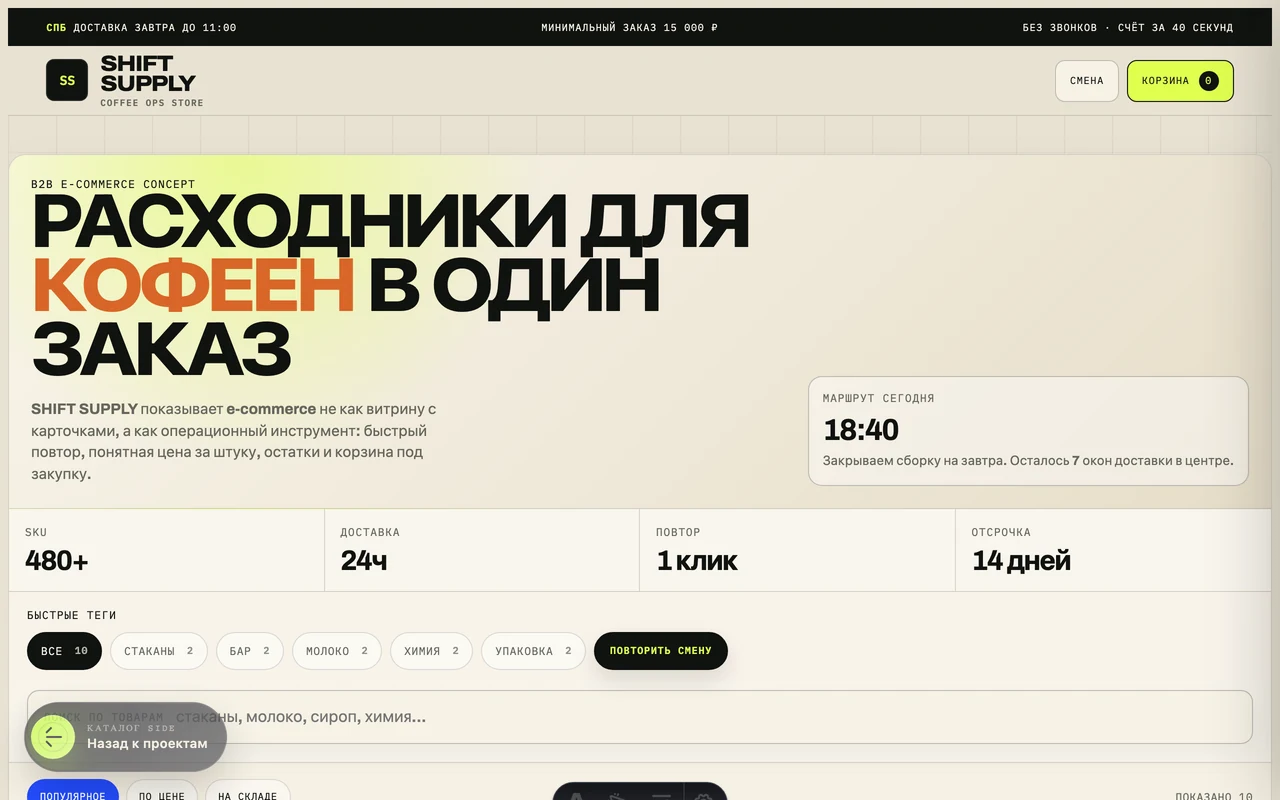Open the Корзина cart button
Image resolution: width=1280 pixels, height=800 pixels.
[x=1180, y=81]
